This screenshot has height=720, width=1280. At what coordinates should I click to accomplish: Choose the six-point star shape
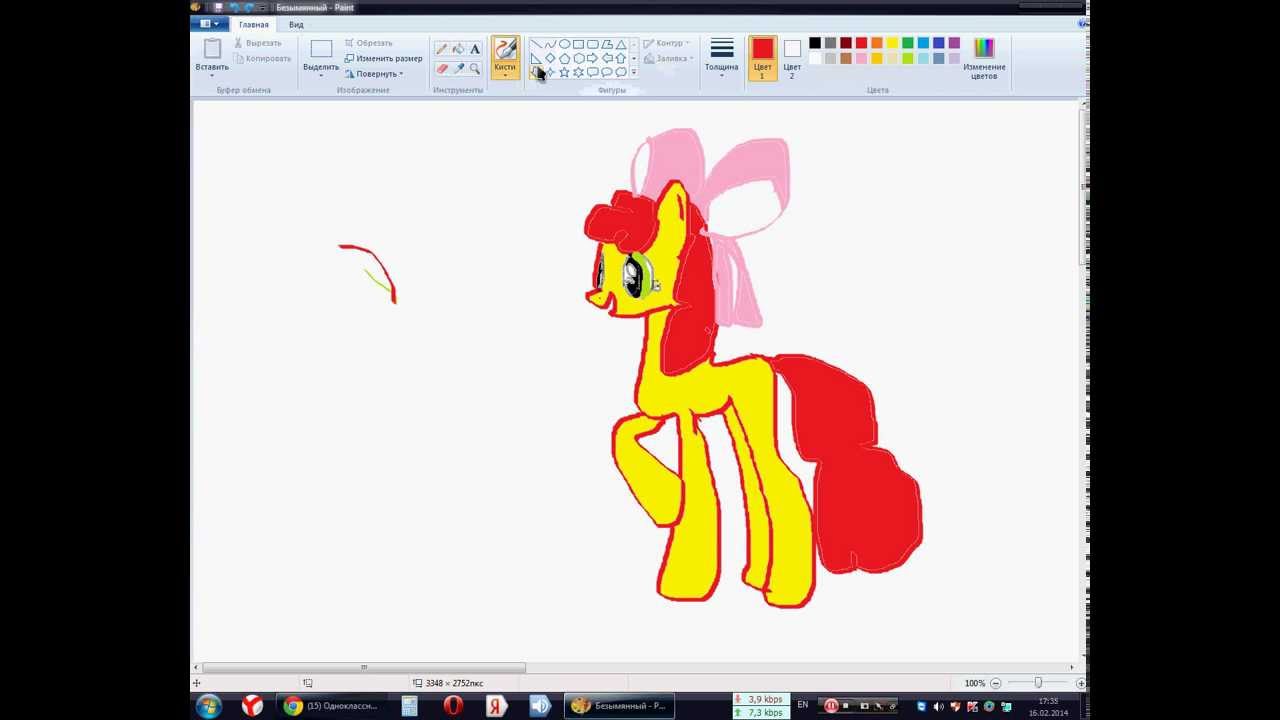pos(578,72)
